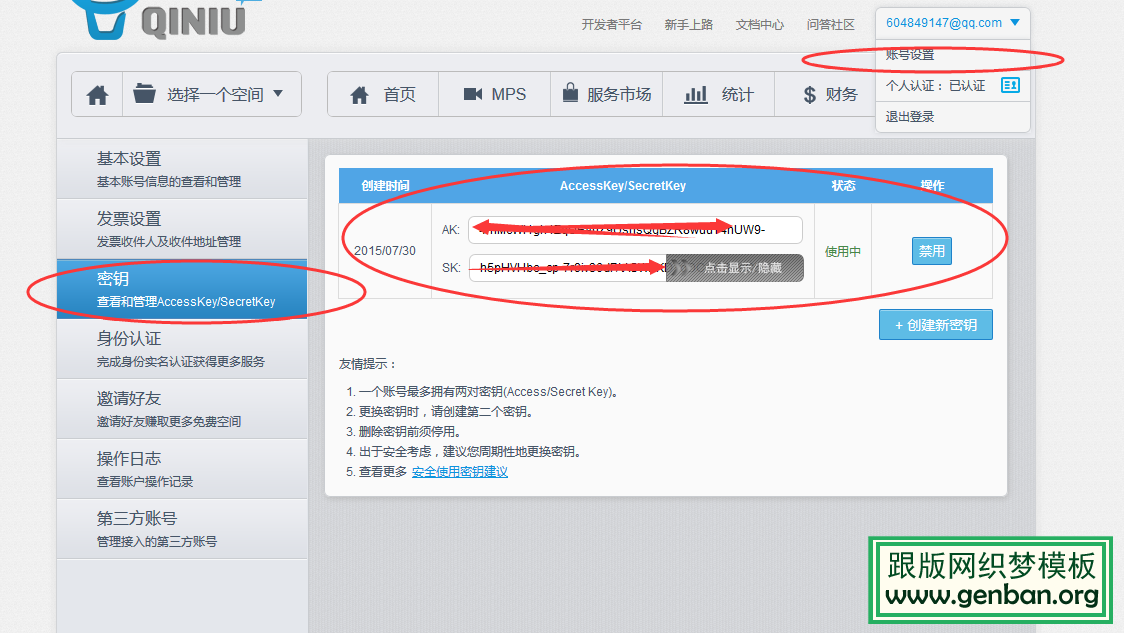This screenshot has width=1124, height=633.
Task: Click inside the SK key field
Action: click(x=567, y=267)
